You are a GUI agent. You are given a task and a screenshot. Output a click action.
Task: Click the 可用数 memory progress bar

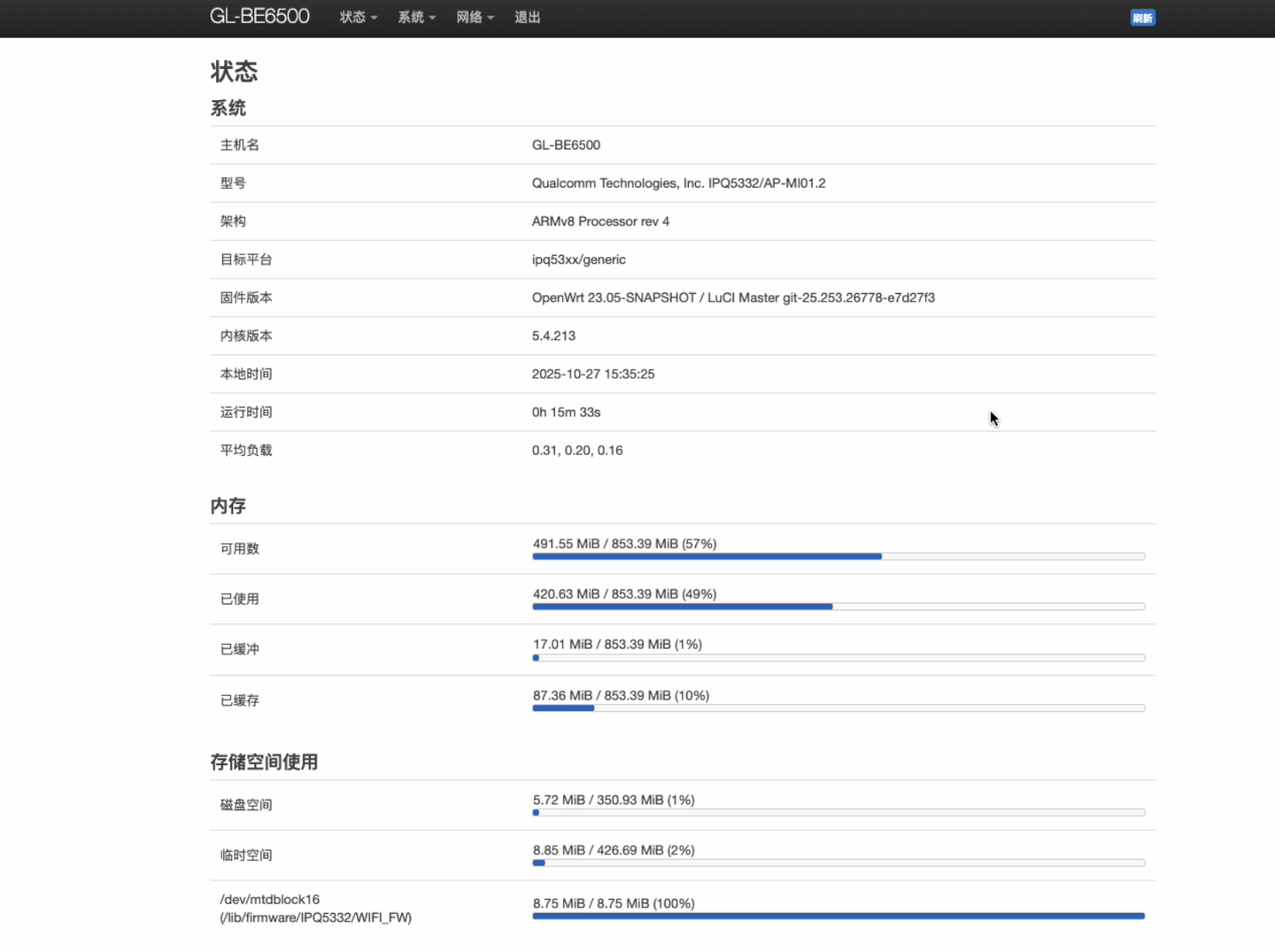pos(838,556)
